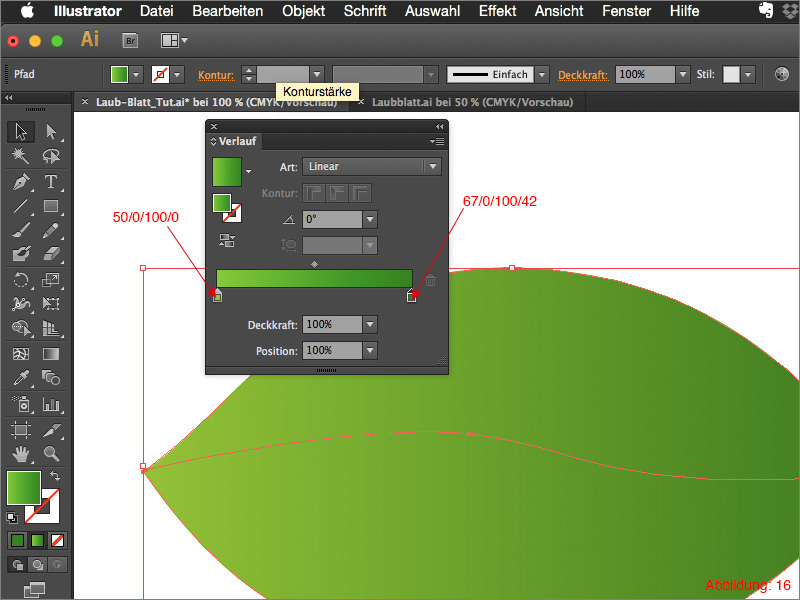This screenshot has height=600, width=800.
Task: Select the Type tool
Action: point(50,182)
